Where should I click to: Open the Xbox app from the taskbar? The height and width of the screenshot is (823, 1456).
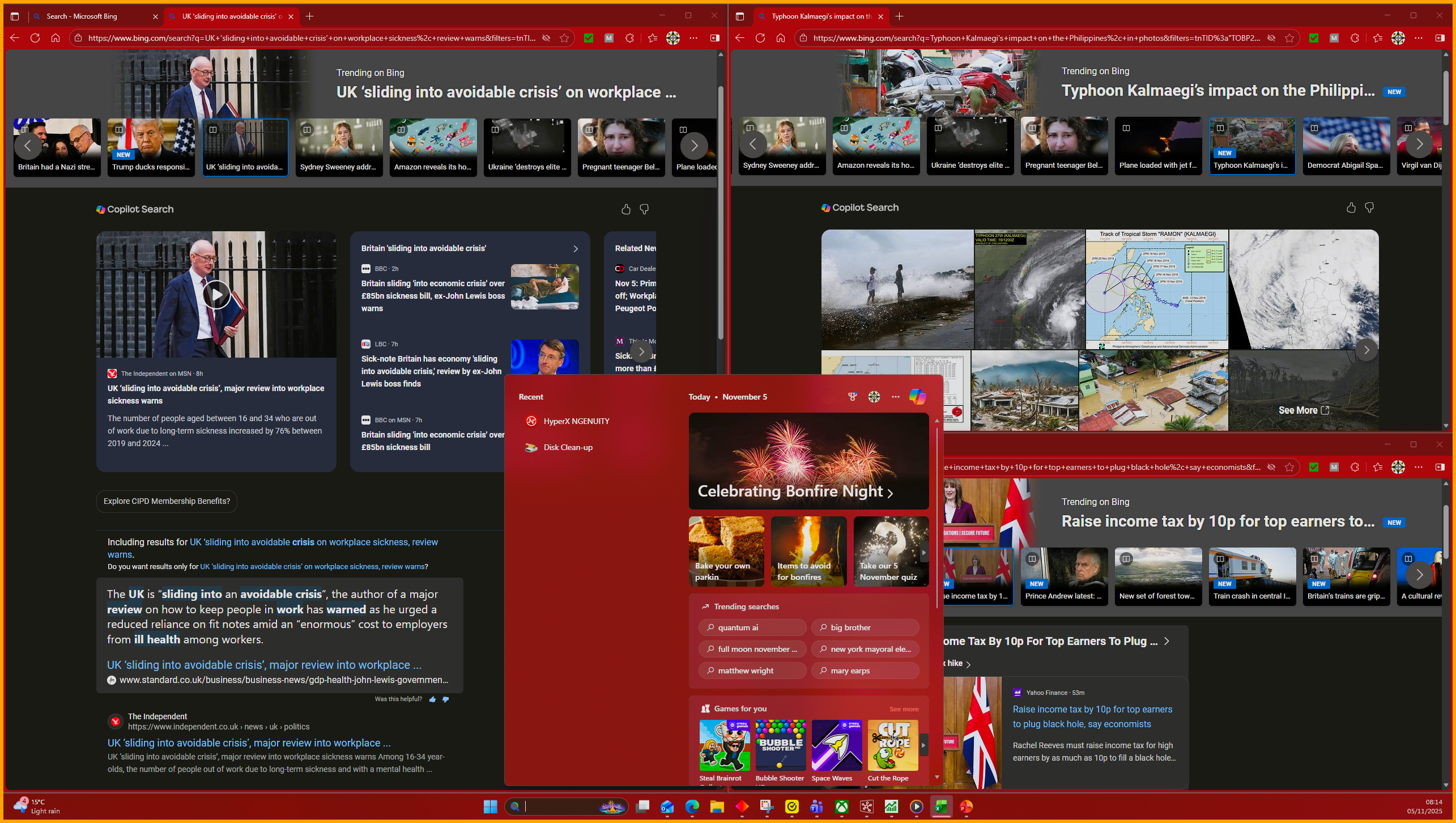[841, 807]
